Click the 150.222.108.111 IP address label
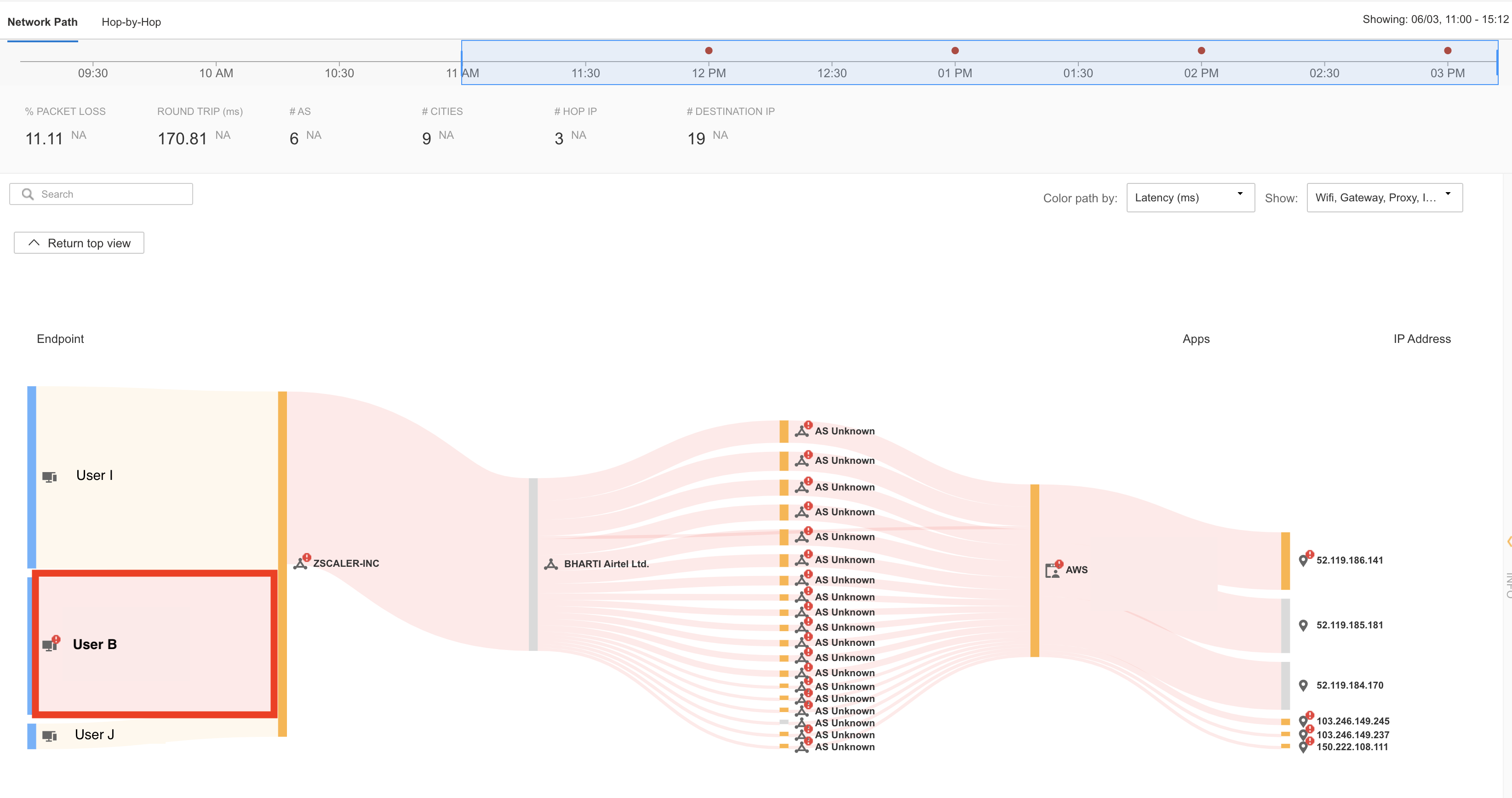Image resolution: width=1512 pixels, height=798 pixels. [x=1352, y=747]
